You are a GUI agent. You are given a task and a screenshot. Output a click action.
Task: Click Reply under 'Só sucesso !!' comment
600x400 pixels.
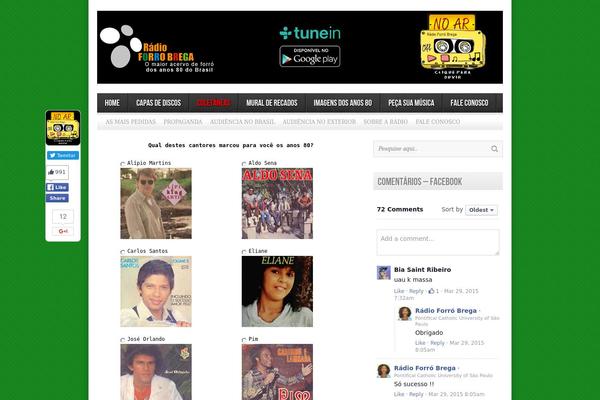click(x=416, y=394)
